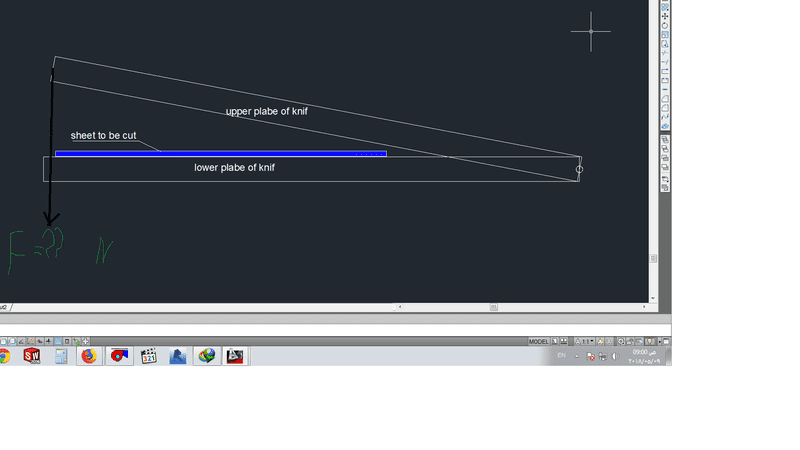Toggle Transparency display
Image resolution: width=800 pixels, height=450 pixels.
point(58,341)
